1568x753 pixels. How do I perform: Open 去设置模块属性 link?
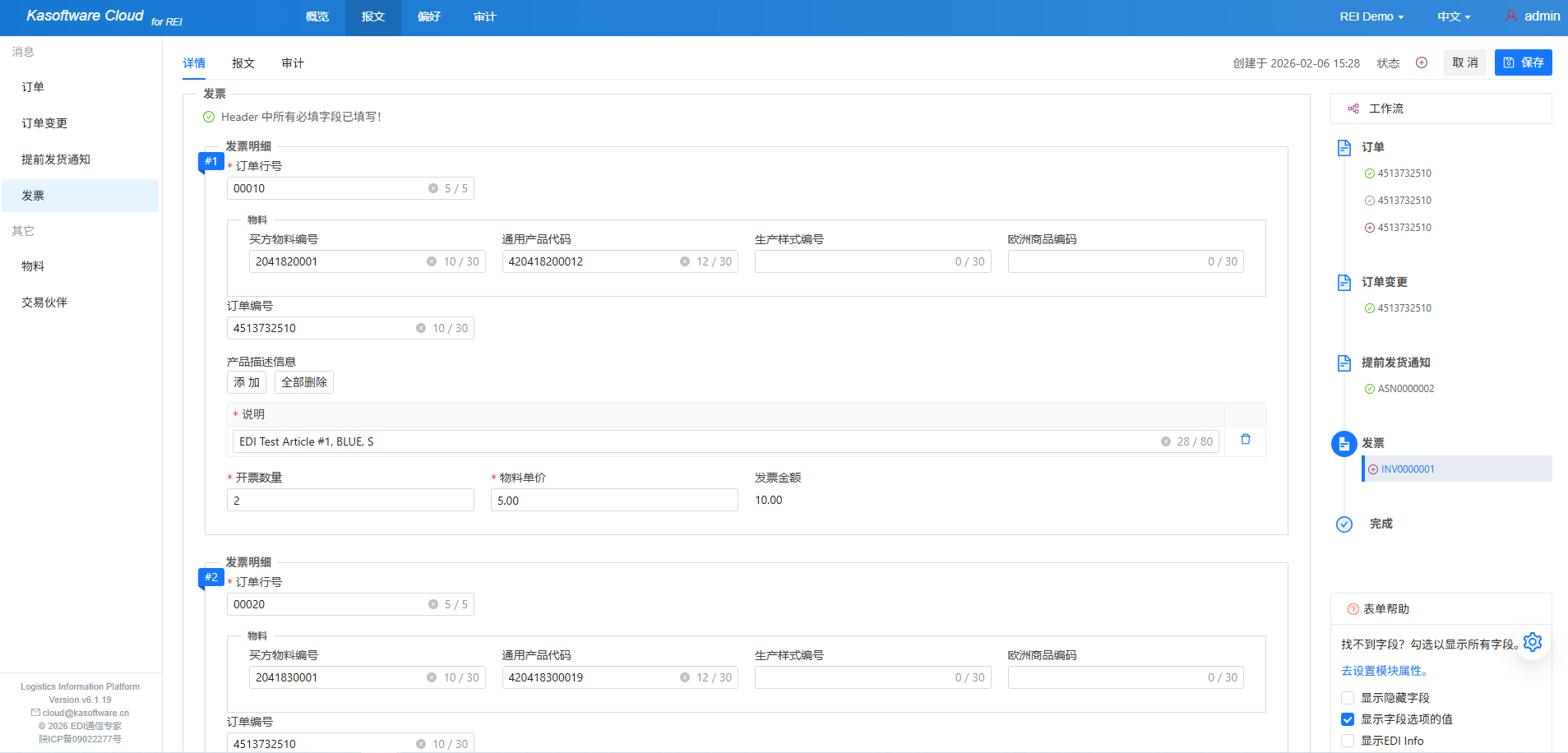tap(1385, 671)
